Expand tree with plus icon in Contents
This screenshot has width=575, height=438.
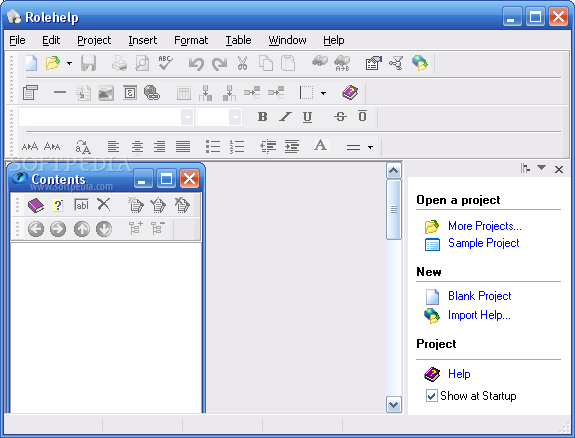click(135, 228)
